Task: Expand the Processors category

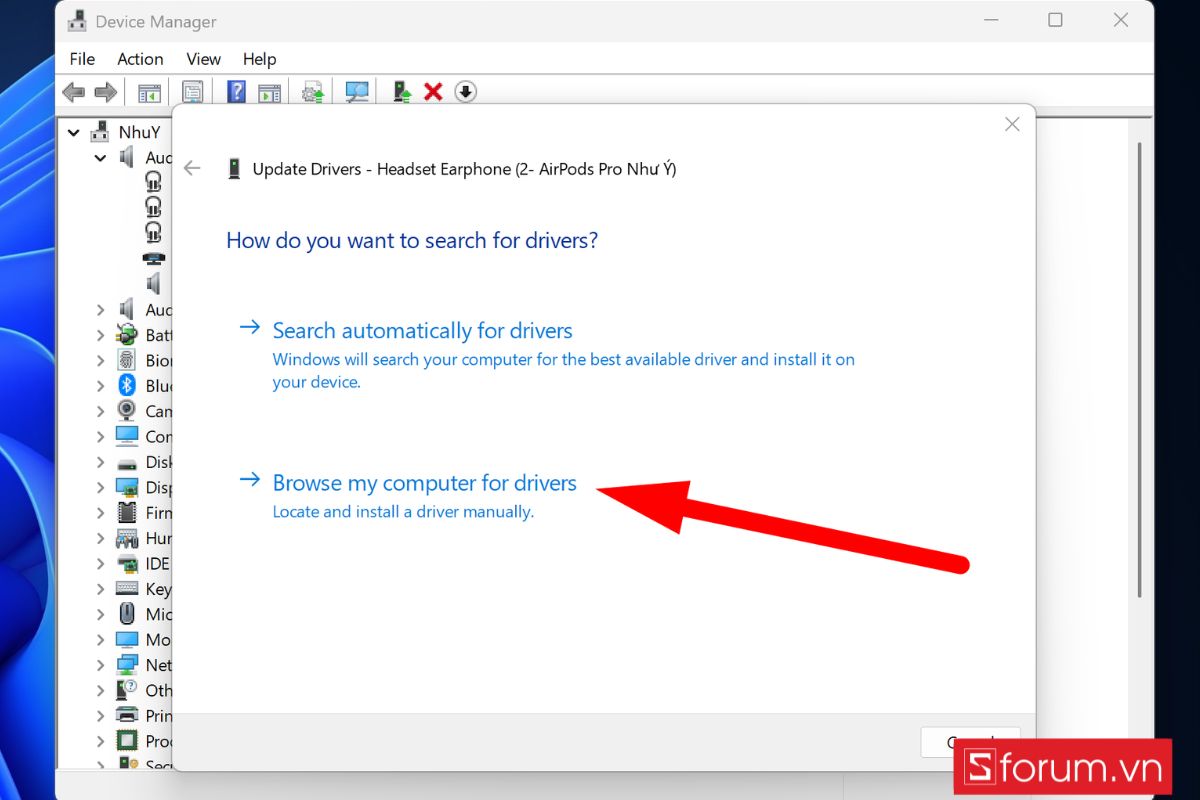Action: point(100,741)
